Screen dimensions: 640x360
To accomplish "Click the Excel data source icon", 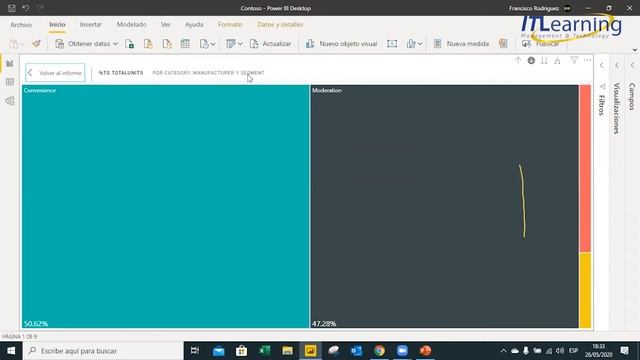I will 129,44.
